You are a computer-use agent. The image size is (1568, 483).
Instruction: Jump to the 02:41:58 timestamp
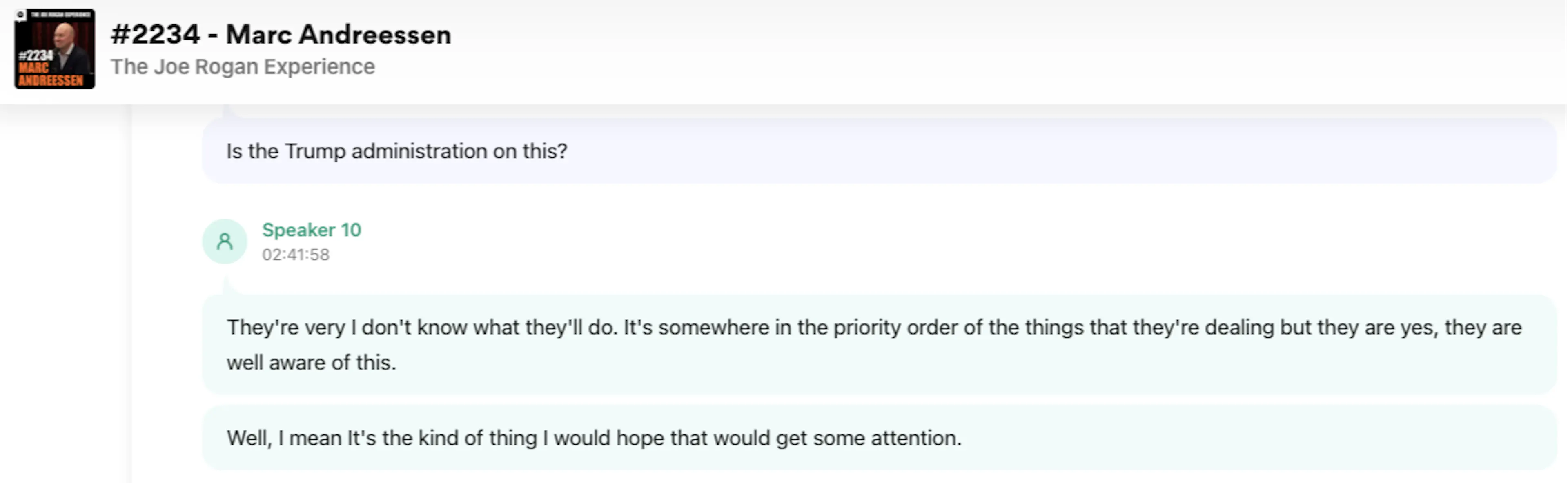[x=295, y=255]
